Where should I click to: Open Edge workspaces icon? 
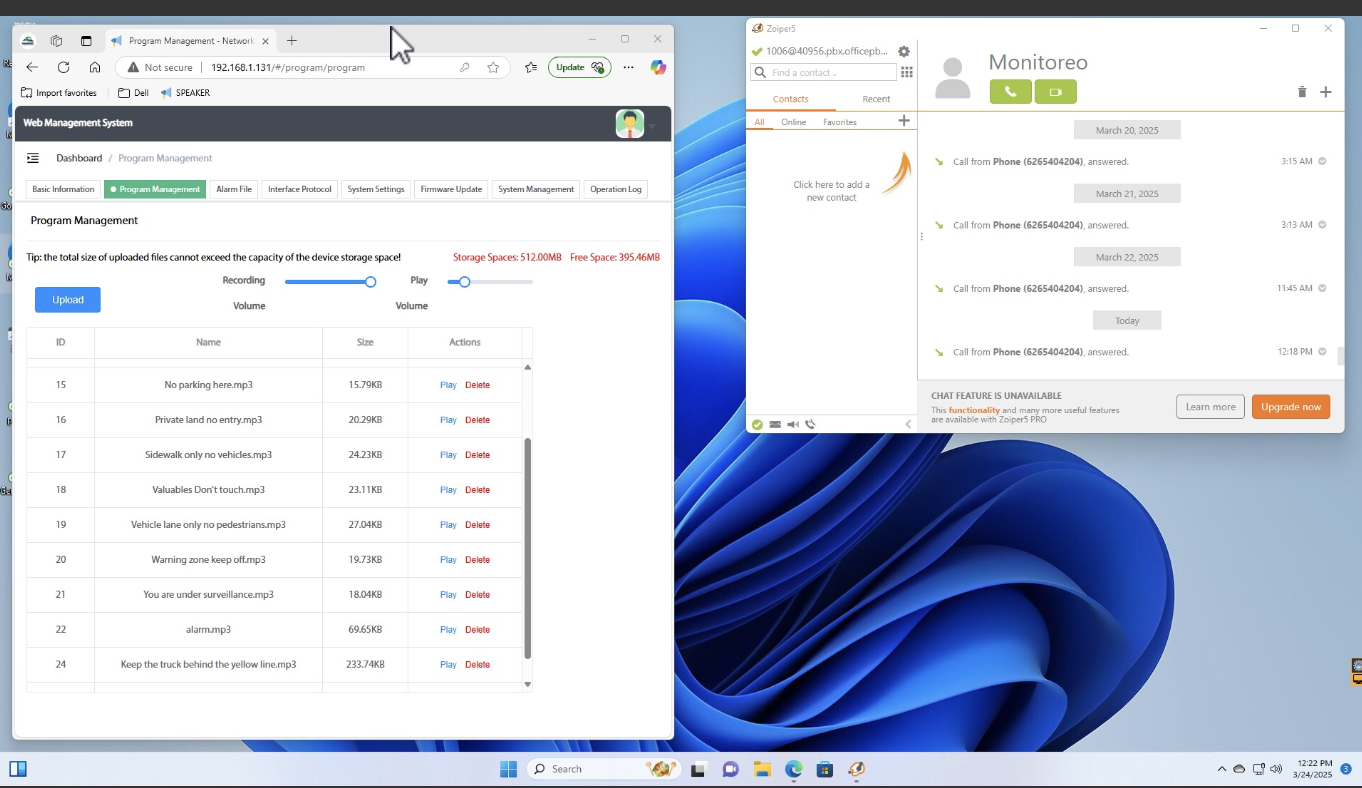(x=57, y=41)
